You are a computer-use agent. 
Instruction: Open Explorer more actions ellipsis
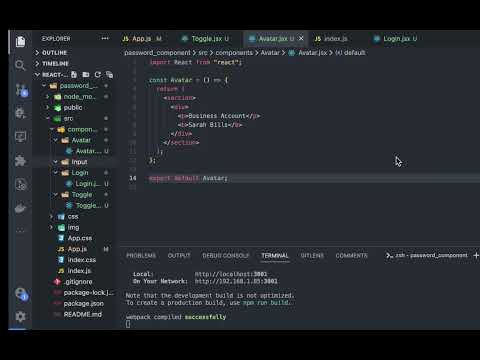[x=105, y=39]
